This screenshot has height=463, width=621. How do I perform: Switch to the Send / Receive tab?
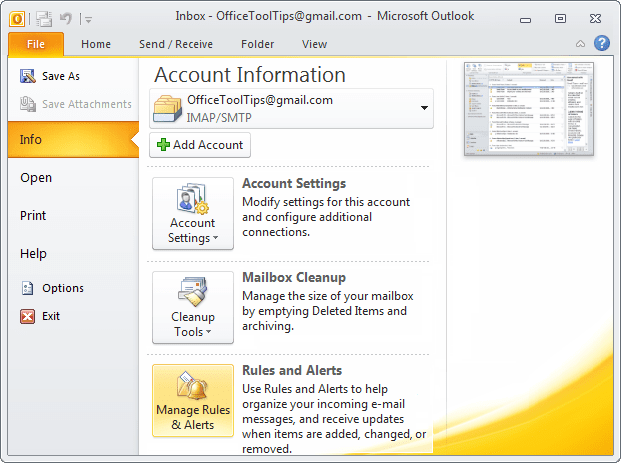click(x=176, y=44)
